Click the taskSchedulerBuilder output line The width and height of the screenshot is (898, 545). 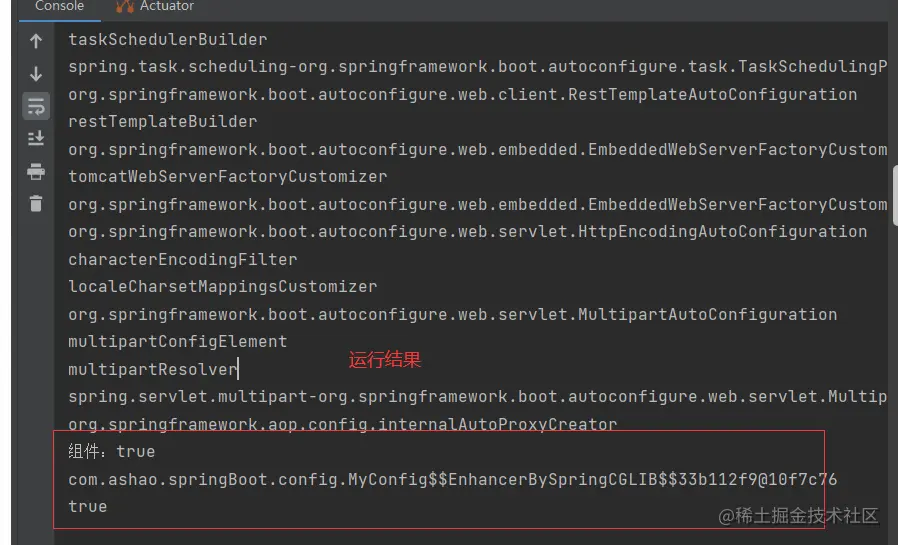[167, 40]
